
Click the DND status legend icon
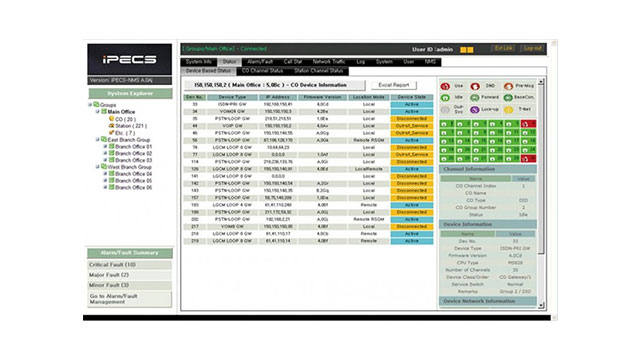coord(475,86)
